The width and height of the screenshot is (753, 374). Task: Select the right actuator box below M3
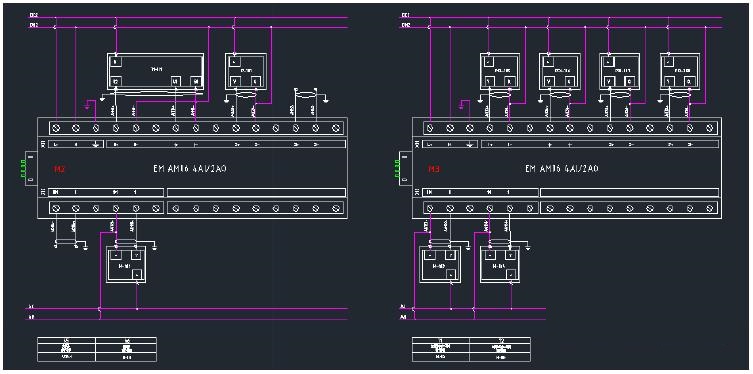(x=500, y=265)
